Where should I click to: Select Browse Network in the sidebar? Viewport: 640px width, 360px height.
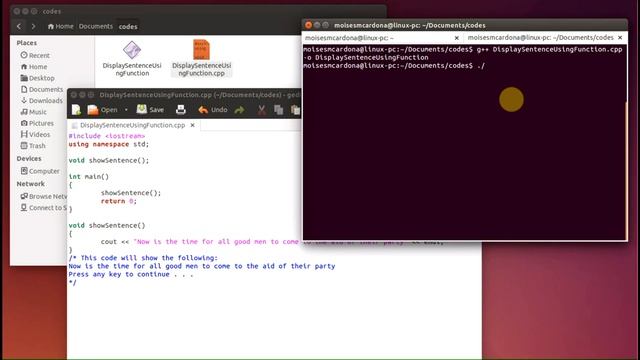point(44,196)
